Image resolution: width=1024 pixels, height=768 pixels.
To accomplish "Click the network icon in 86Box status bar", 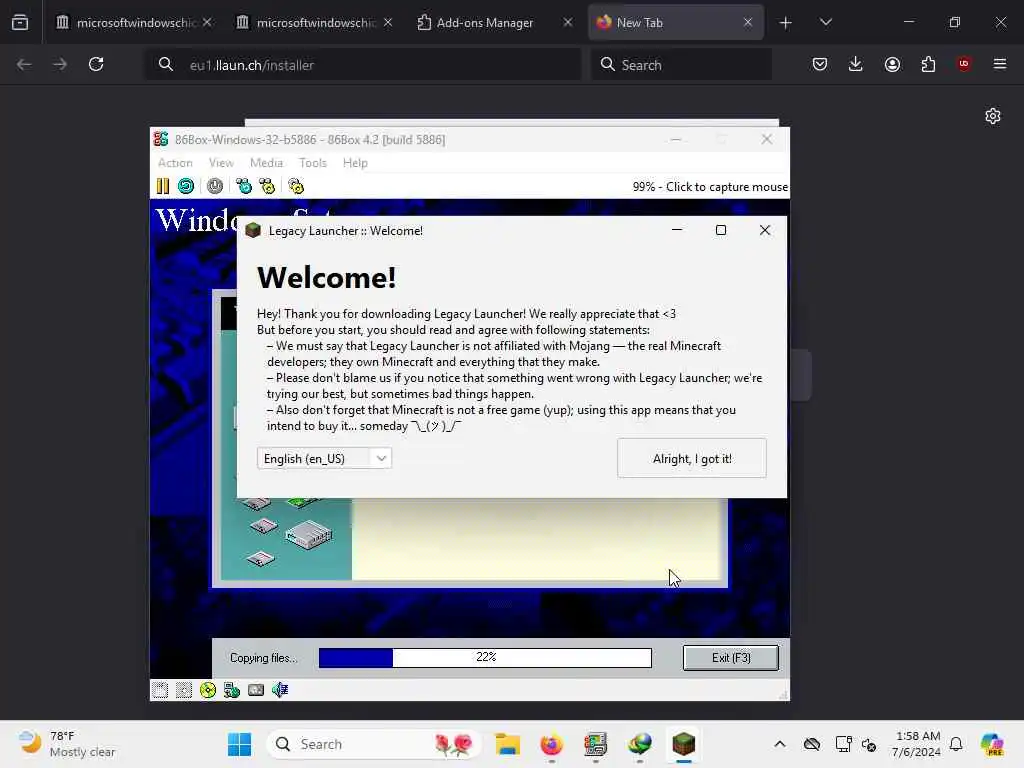I will point(232,690).
